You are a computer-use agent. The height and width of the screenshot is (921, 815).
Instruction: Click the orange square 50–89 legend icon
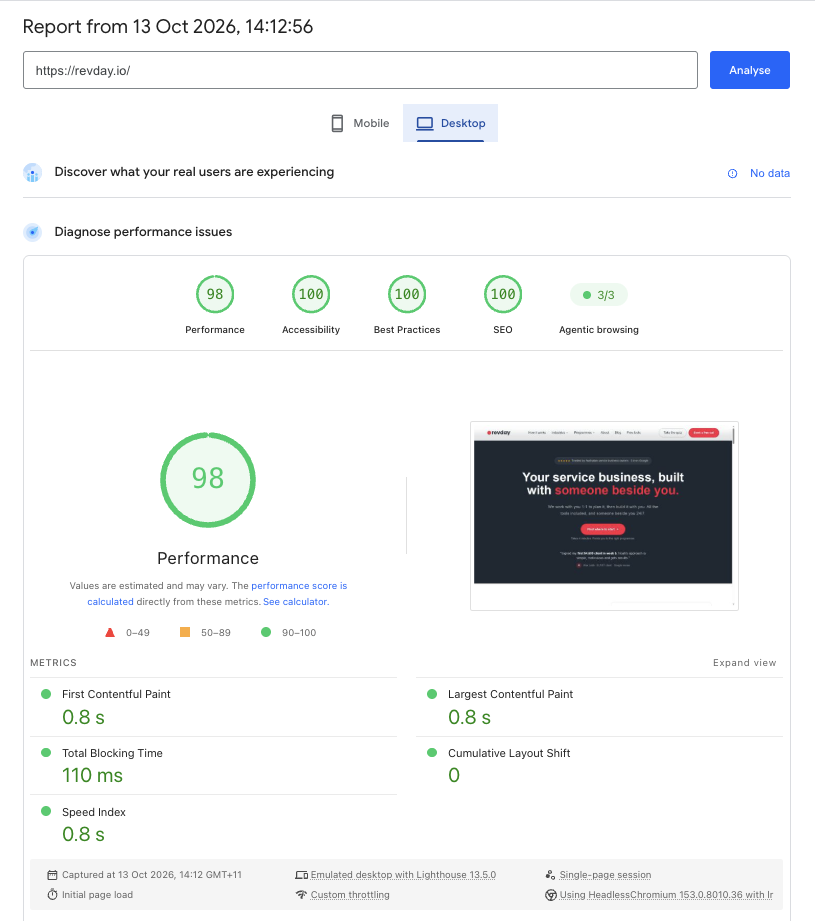pyautogui.click(x=184, y=632)
